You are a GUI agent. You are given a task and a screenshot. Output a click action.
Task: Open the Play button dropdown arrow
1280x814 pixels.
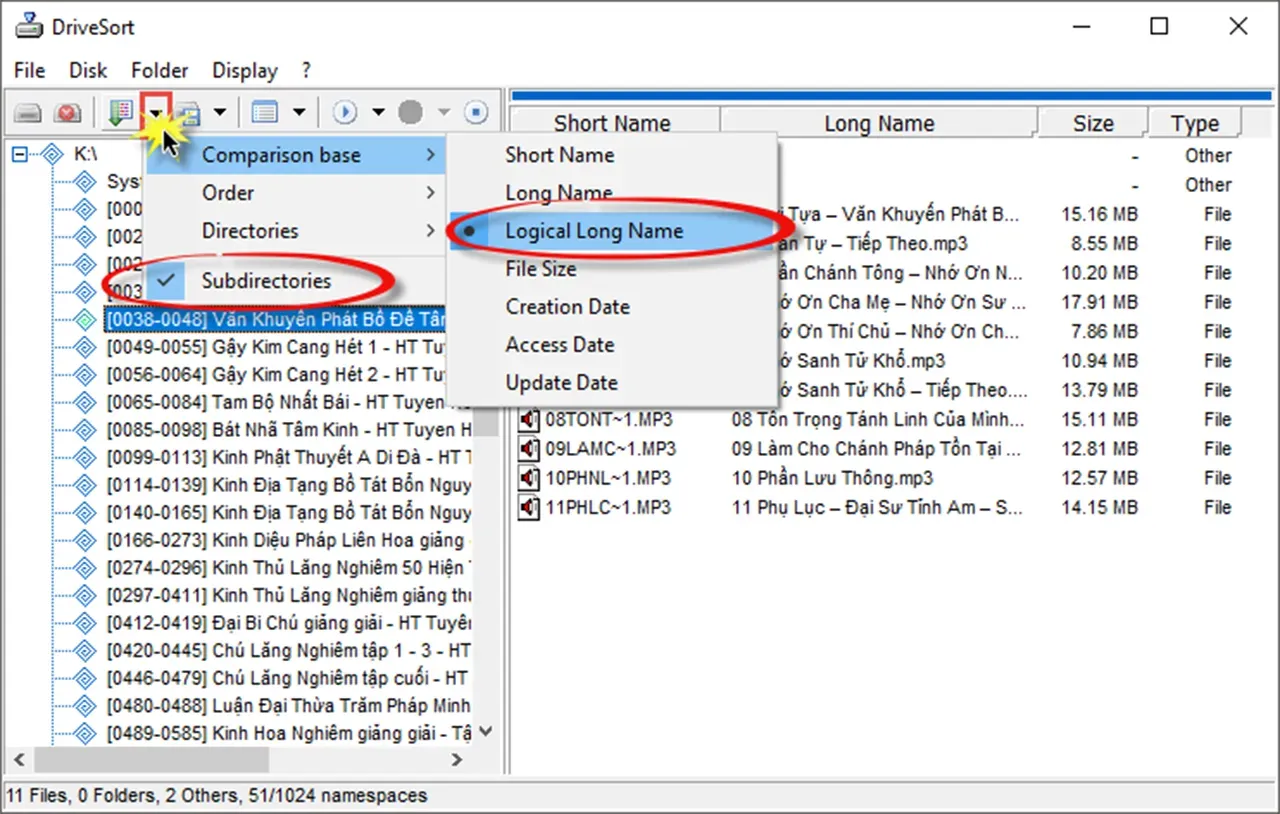tap(378, 112)
